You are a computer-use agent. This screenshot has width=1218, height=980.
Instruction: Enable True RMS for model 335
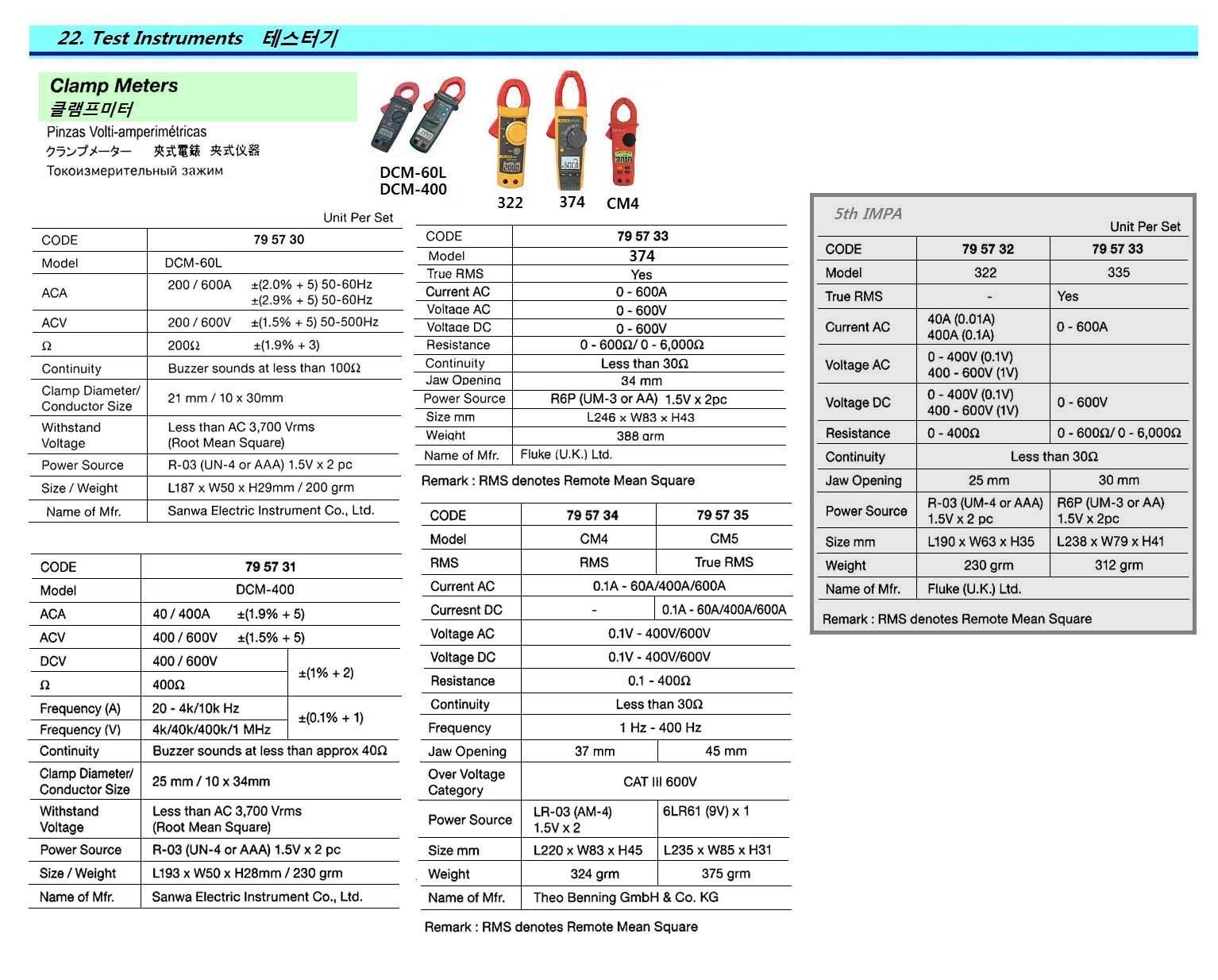click(x=1066, y=296)
